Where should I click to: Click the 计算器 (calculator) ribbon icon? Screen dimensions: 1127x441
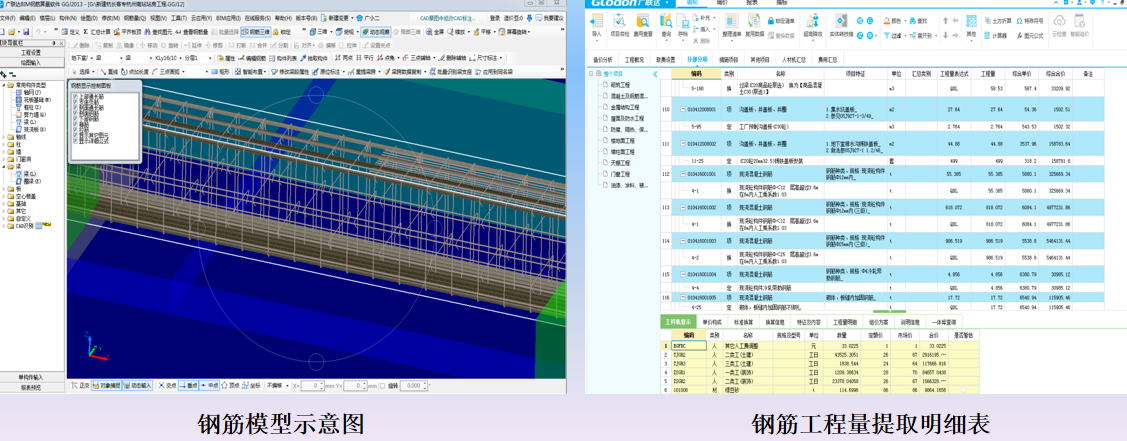[x=996, y=34]
